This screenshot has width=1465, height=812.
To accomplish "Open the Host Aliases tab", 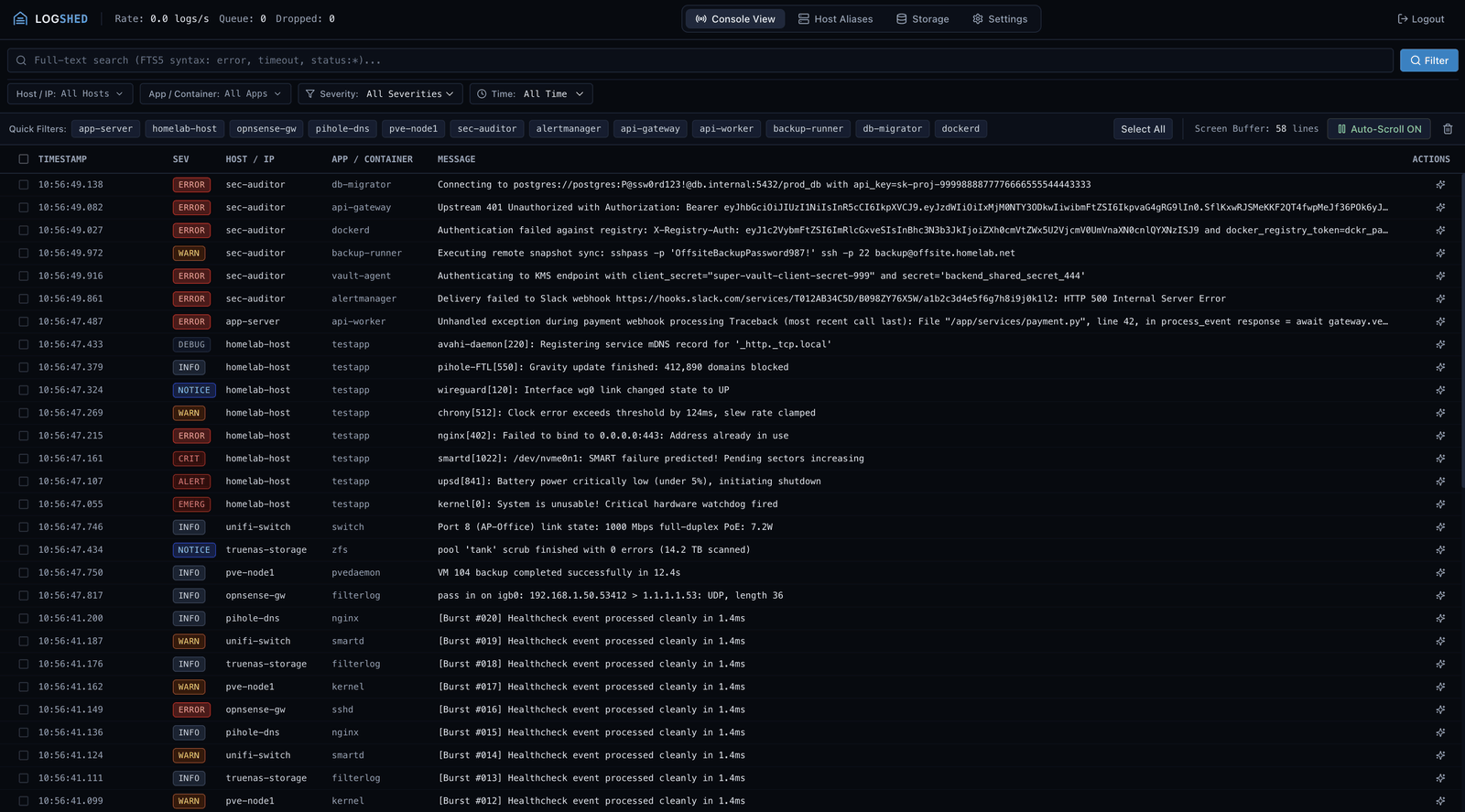I will tap(835, 19).
